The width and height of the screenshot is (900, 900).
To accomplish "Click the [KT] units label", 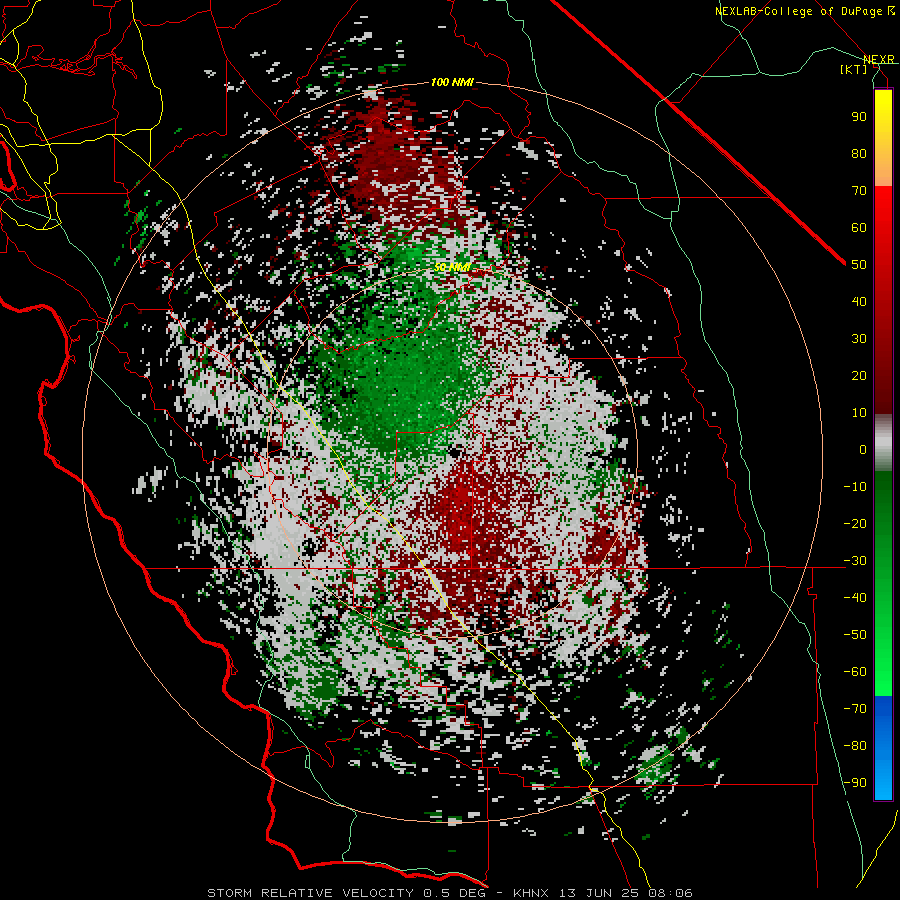I will 854,69.
